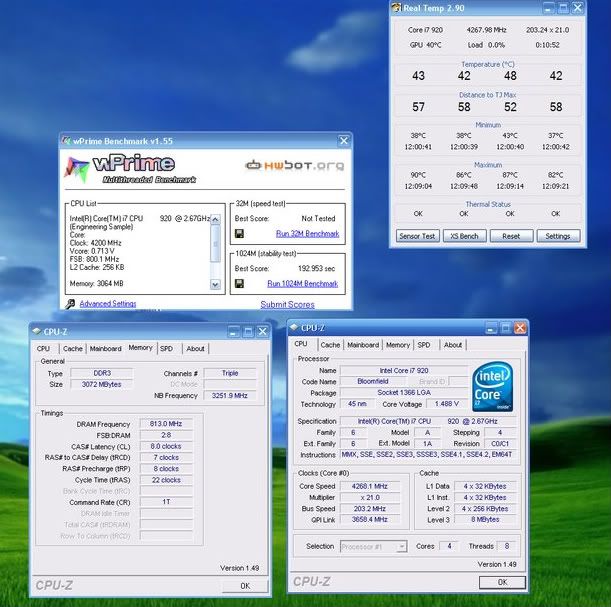Minimize the Real Temp window

[x=549, y=8]
